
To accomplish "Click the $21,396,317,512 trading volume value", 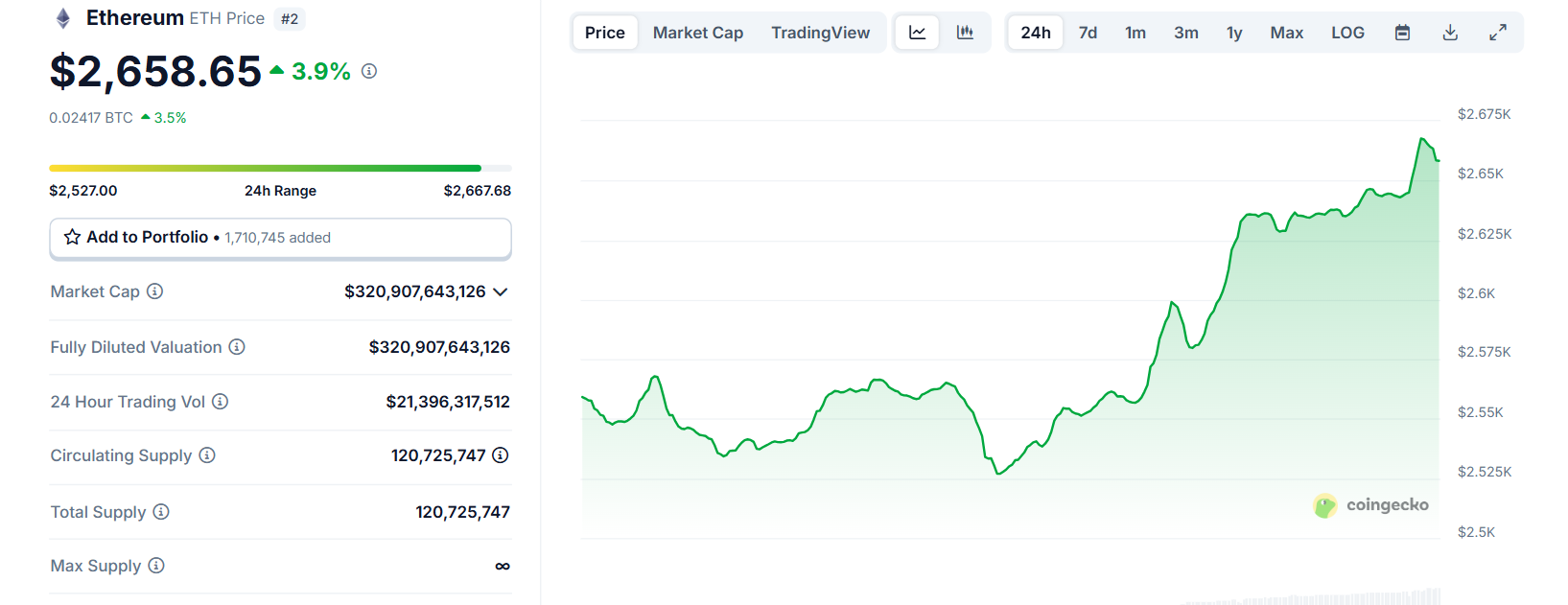I will click(448, 402).
